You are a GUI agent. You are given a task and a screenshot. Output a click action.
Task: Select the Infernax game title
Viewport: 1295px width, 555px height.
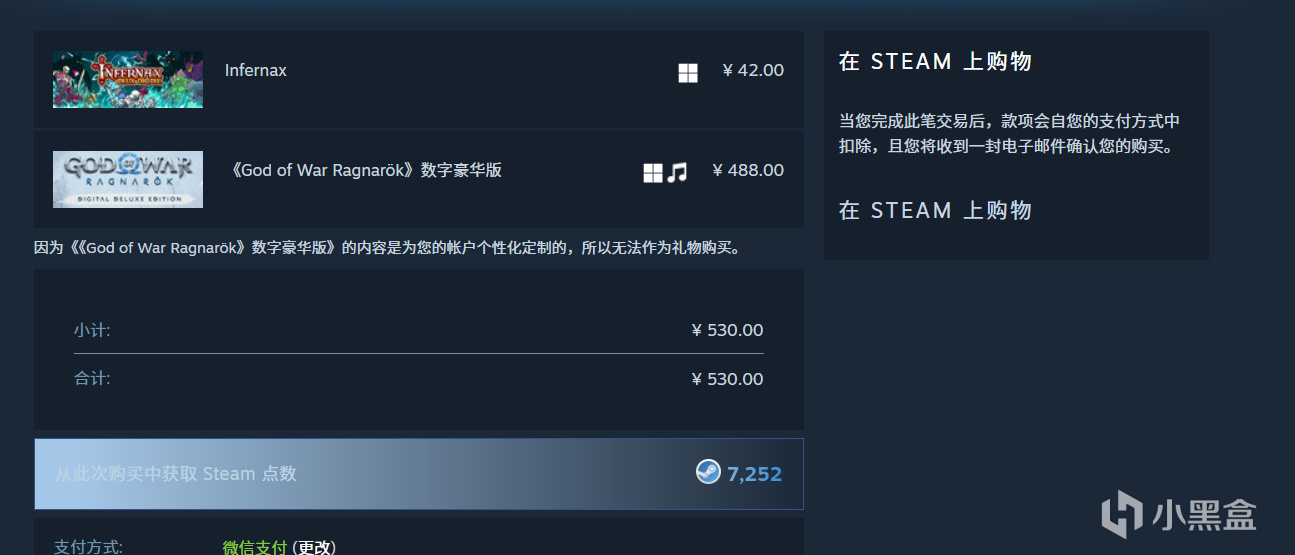coord(256,70)
